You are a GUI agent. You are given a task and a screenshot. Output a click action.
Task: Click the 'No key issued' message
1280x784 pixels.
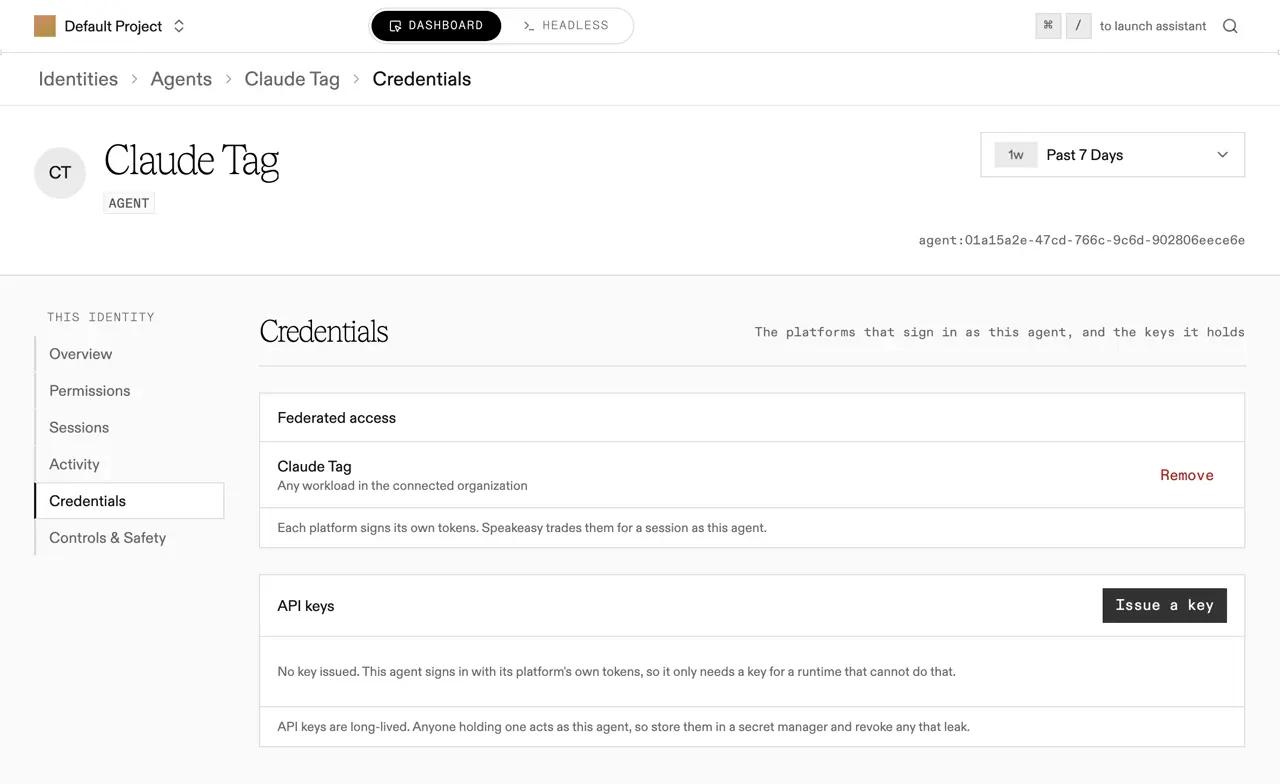point(616,672)
